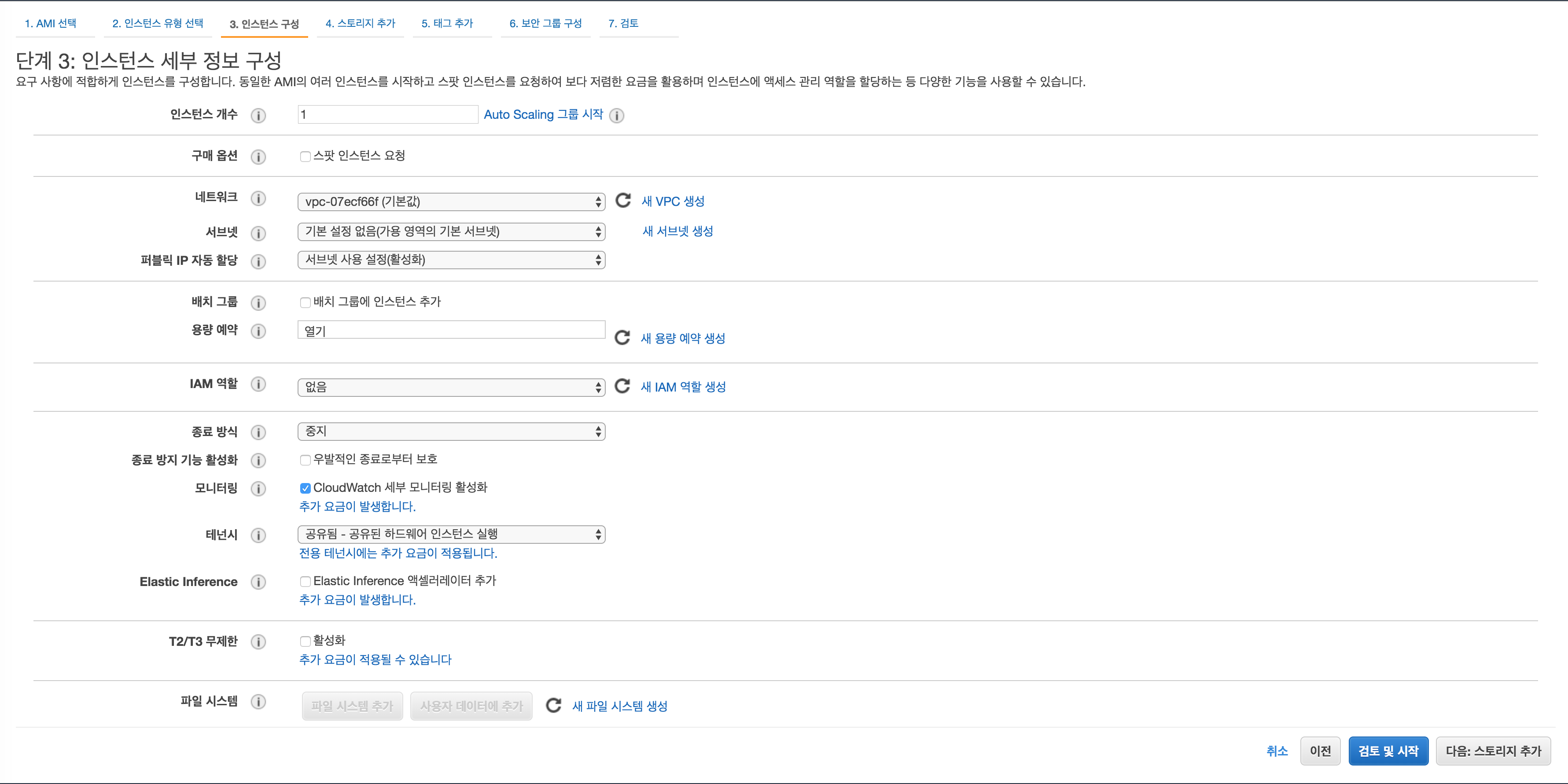1568x784 pixels.
Task: Uncheck CloudWatch 세부 모니터링 활성화
Action: 306,488
